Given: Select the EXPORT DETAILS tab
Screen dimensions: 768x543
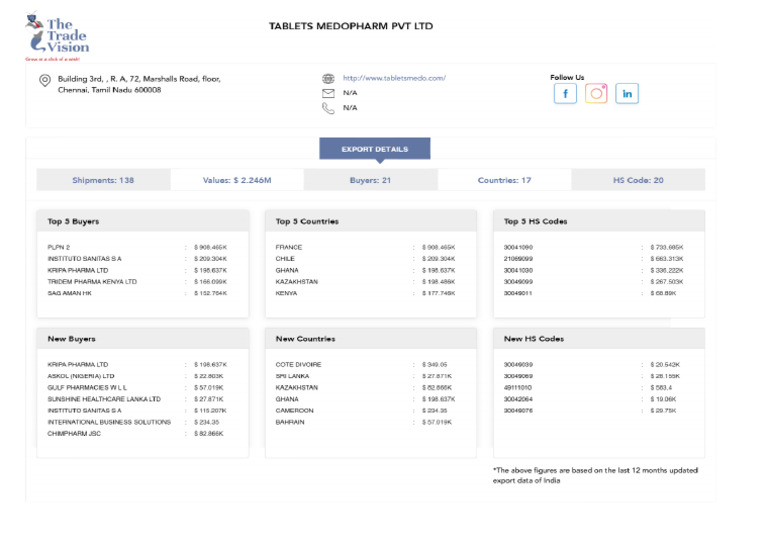Looking at the screenshot, I should (375, 149).
